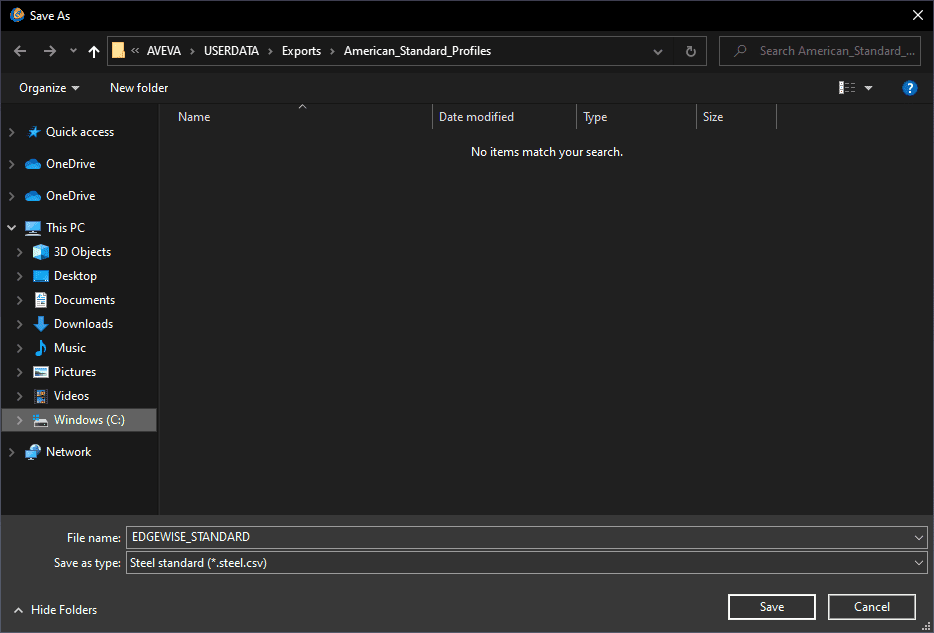Sort by the Name column
The height and width of the screenshot is (633, 934).
pos(194,117)
